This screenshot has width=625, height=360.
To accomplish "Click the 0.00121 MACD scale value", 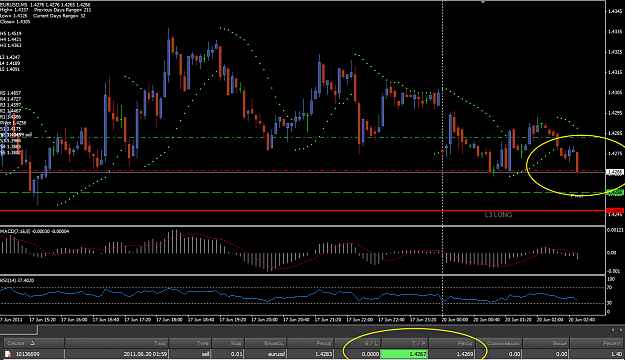I will coord(615,230).
